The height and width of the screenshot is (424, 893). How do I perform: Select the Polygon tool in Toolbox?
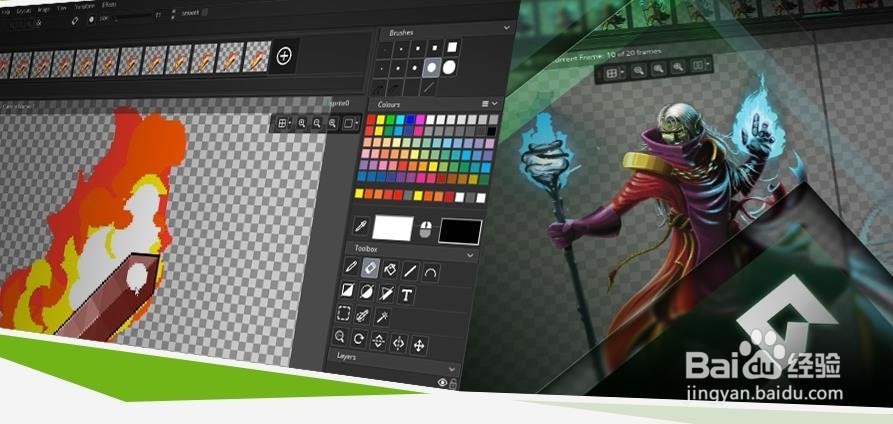(x=387, y=294)
